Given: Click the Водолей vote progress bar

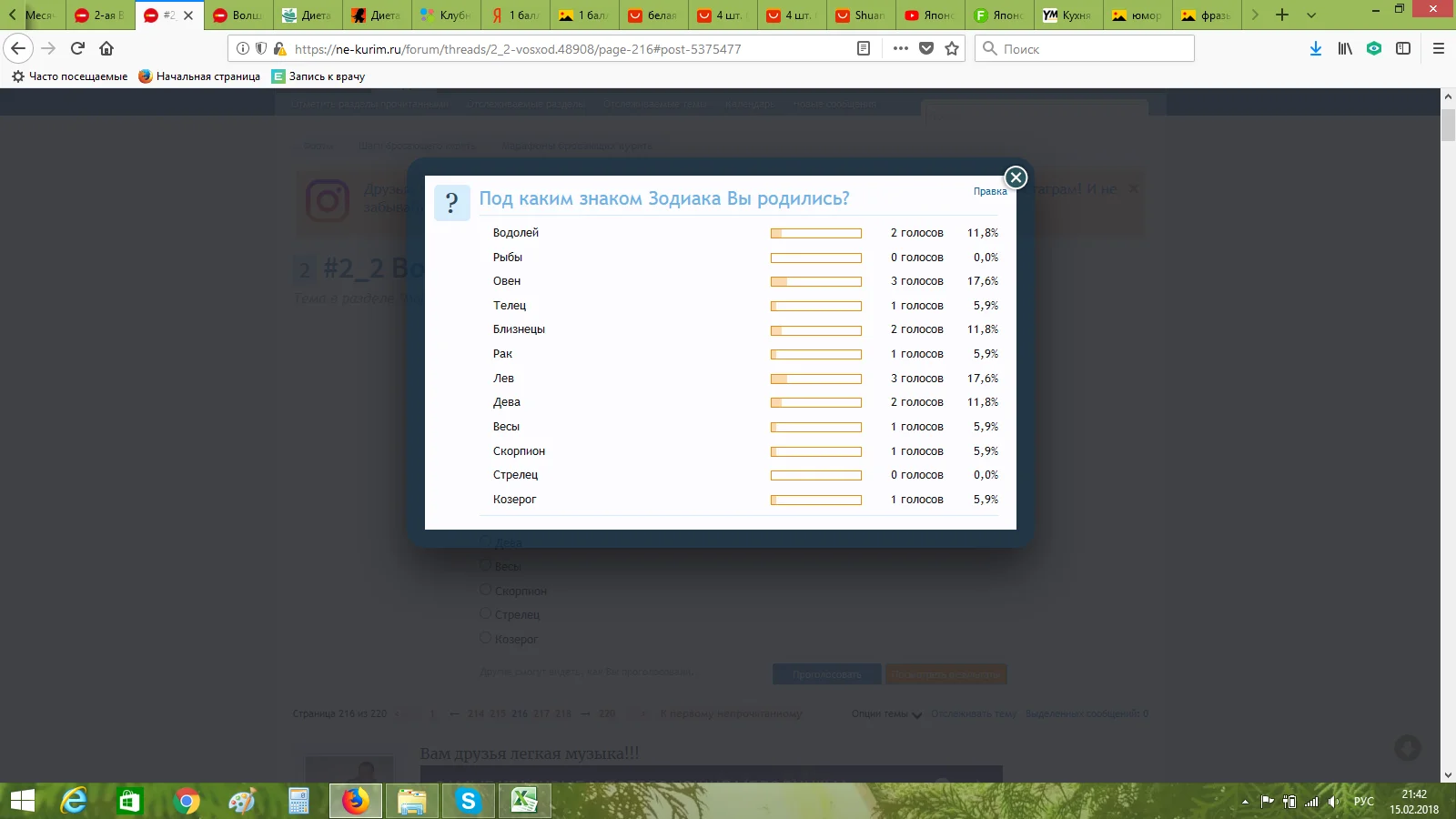Looking at the screenshot, I should 816,234.
